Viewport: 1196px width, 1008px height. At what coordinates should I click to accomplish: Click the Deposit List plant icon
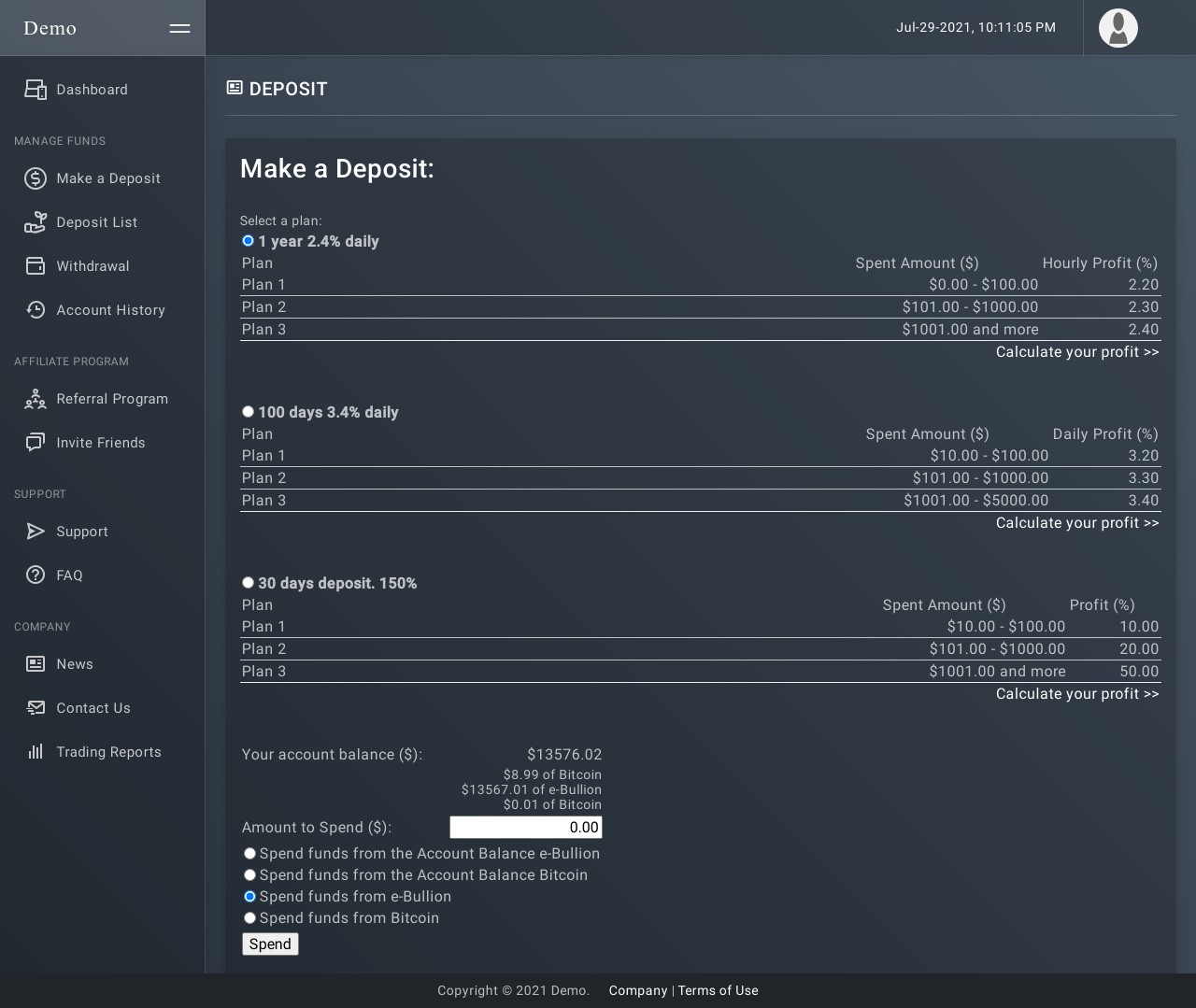tap(36, 222)
